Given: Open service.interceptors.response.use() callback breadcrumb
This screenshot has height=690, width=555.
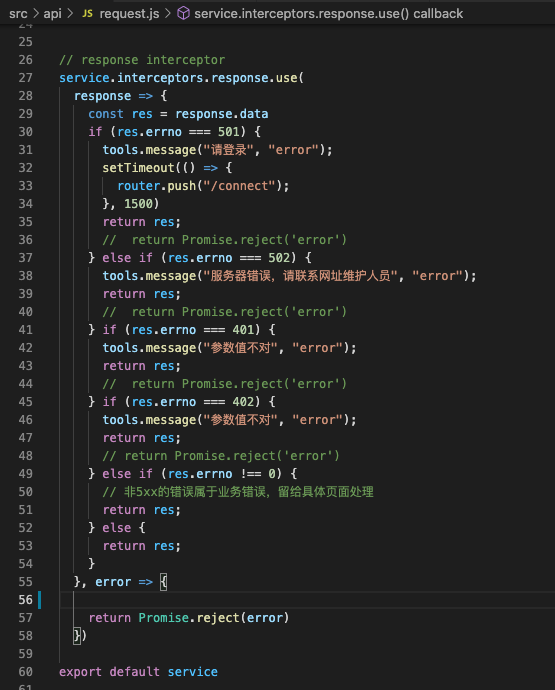Looking at the screenshot, I should click(x=328, y=14).
